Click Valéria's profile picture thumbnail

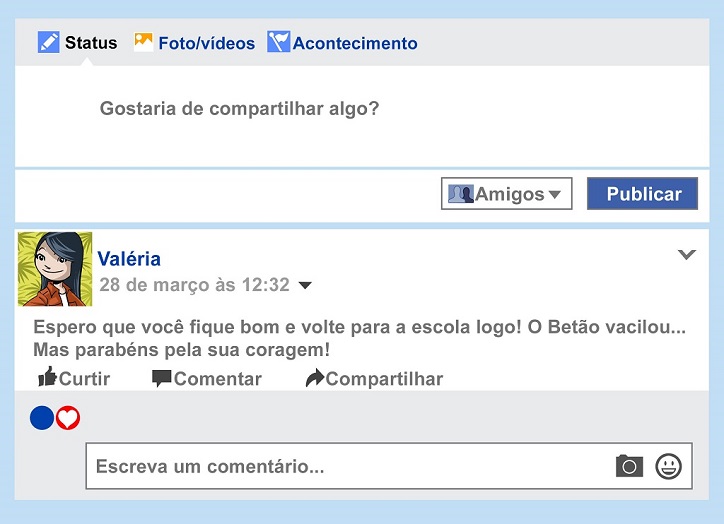click(x=55, y=269)
